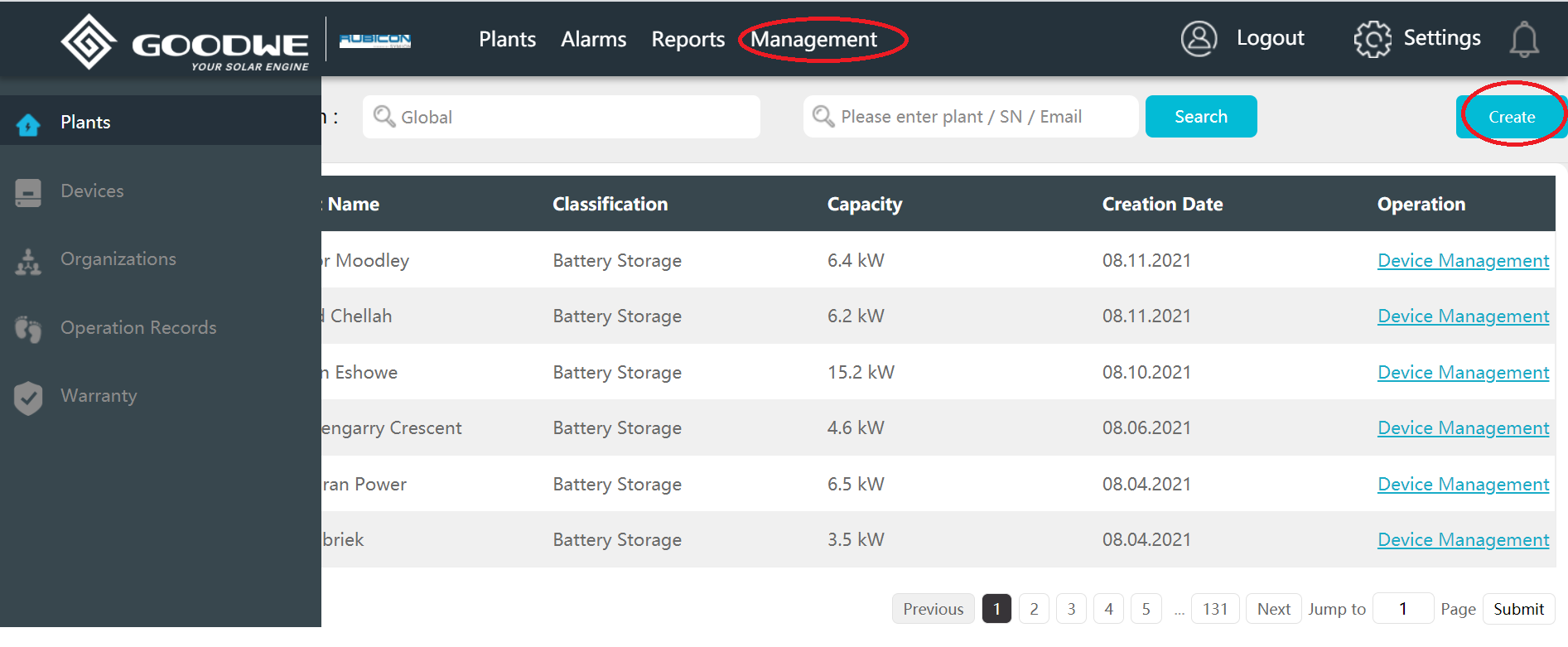The image size is (1568, 647).
Task: Switch to the Alarms menu
Action: pyautogui.click(x=593, y=40)
